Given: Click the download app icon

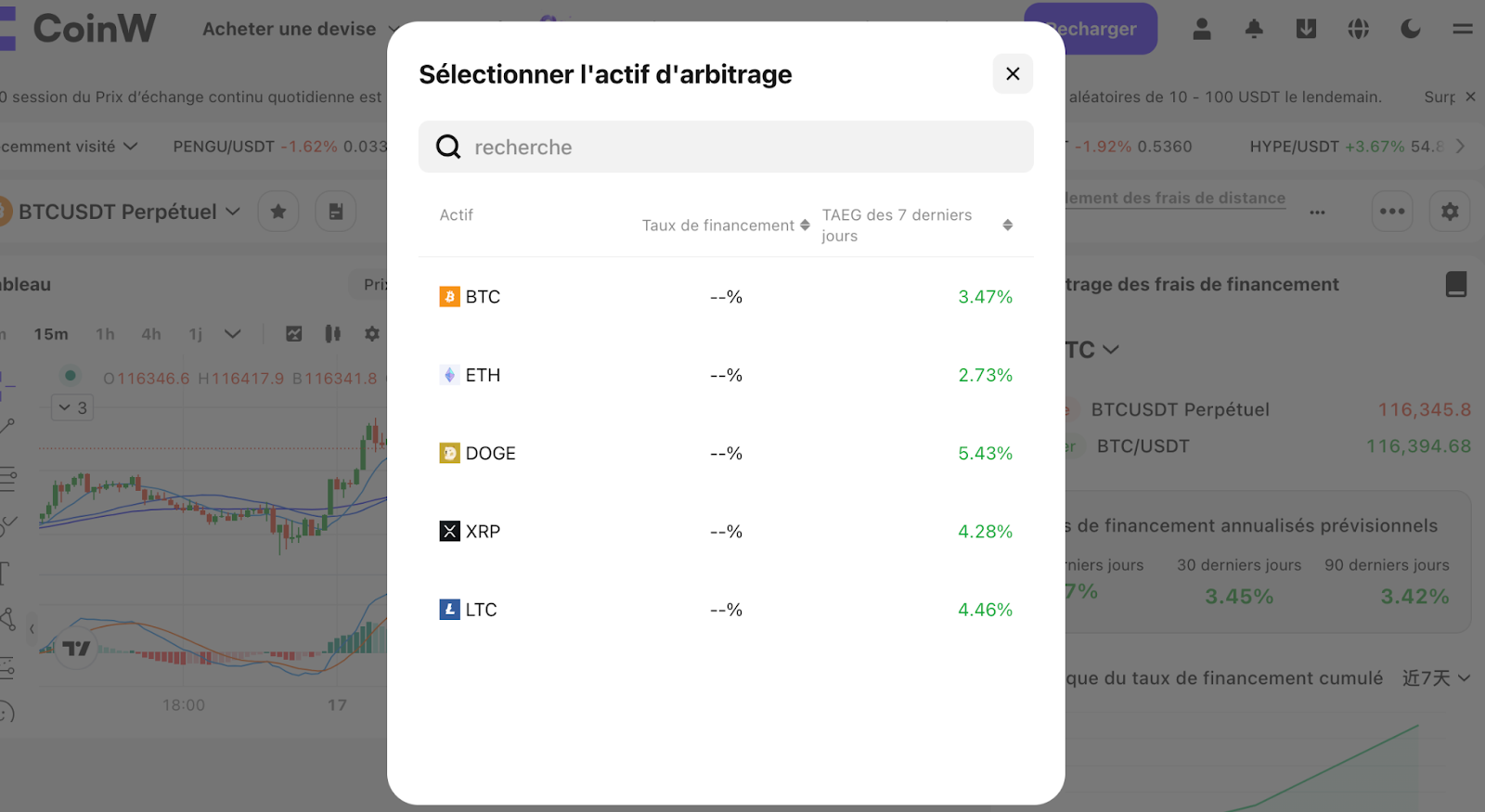Looking at the screenshot, I should tap(1306, 29).
